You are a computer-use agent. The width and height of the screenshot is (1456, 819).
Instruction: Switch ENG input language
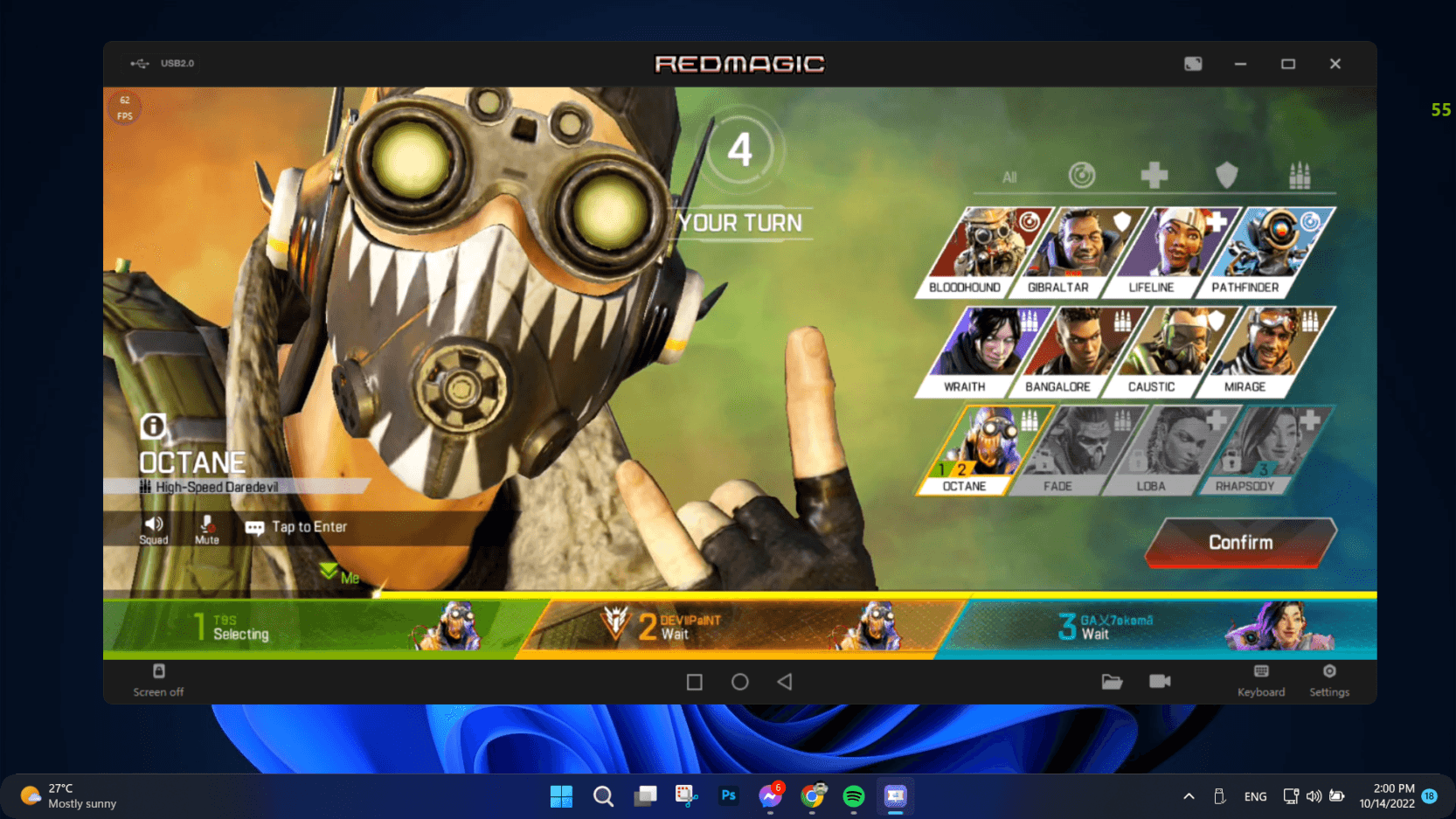pos(1255,796)
